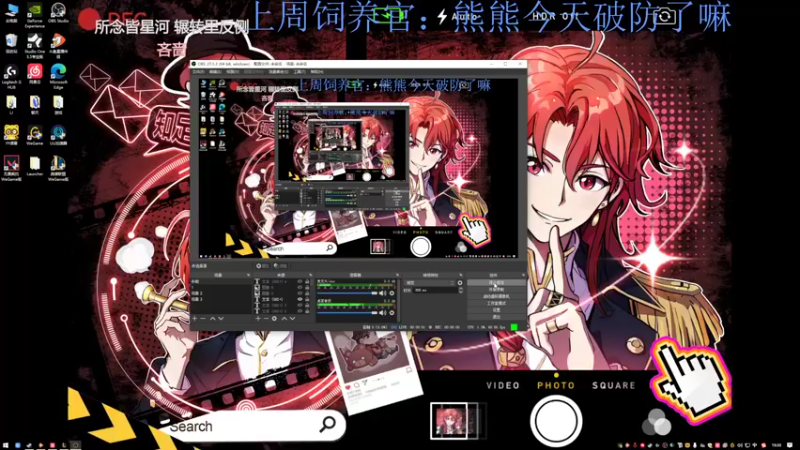
Task: Toggle lock of the visible text source row
Action: [x=307, y=299]
